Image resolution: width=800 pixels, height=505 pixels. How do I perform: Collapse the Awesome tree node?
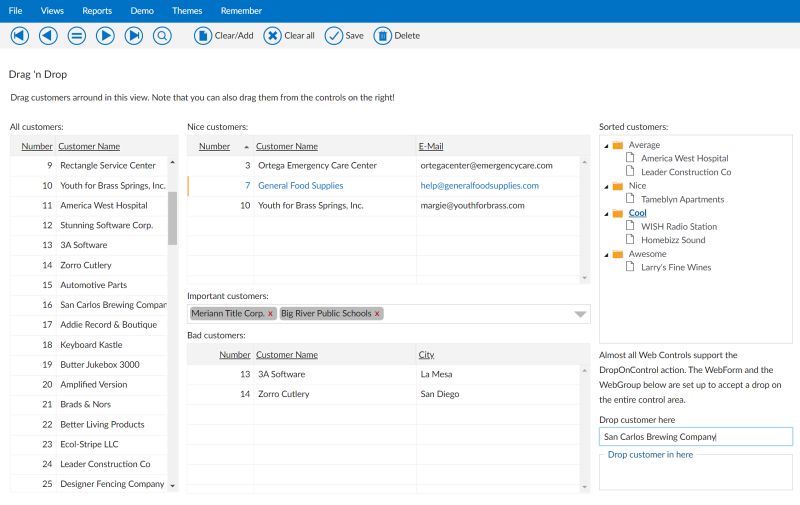coord(606,255)
